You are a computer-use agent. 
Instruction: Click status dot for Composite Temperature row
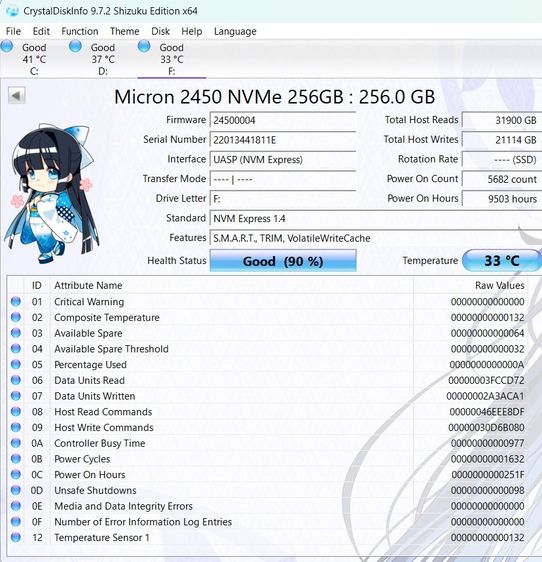[x=16, y=317]
